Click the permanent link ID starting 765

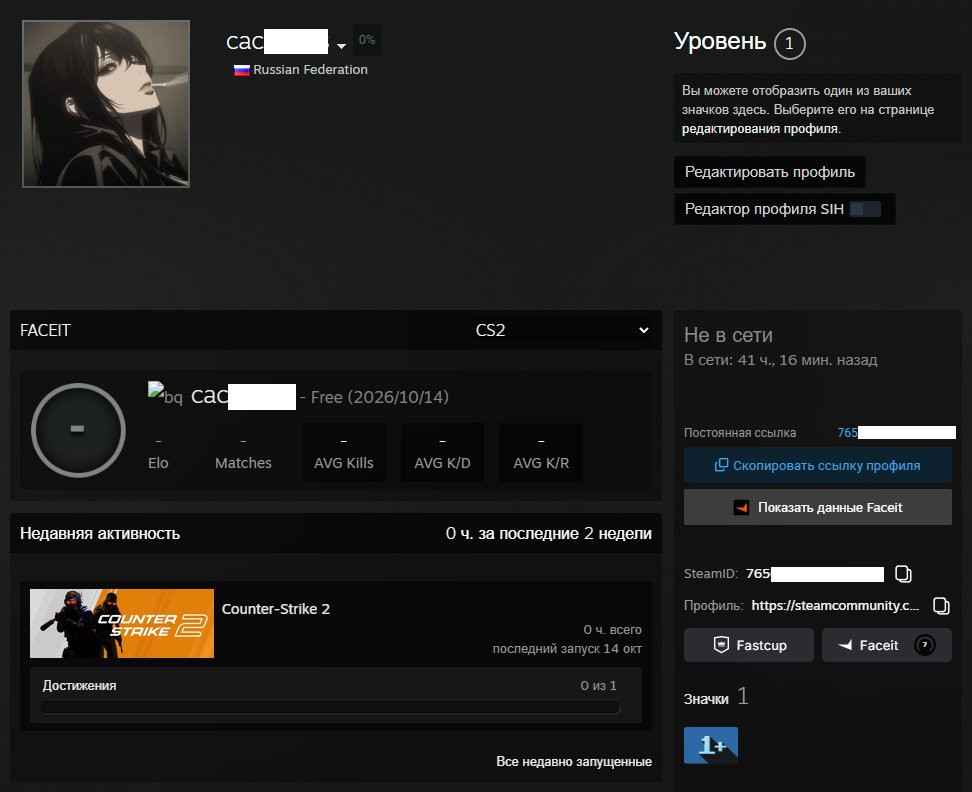(x=896, y=433)
